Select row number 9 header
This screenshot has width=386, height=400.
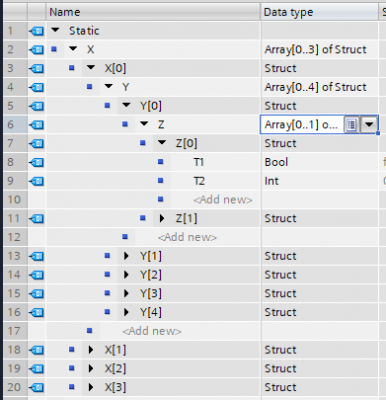coord(15,181)
